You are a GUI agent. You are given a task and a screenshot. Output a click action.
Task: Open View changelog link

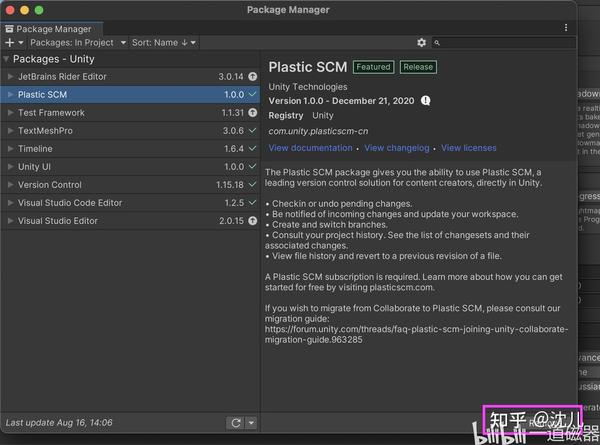[x=397, y=148]
